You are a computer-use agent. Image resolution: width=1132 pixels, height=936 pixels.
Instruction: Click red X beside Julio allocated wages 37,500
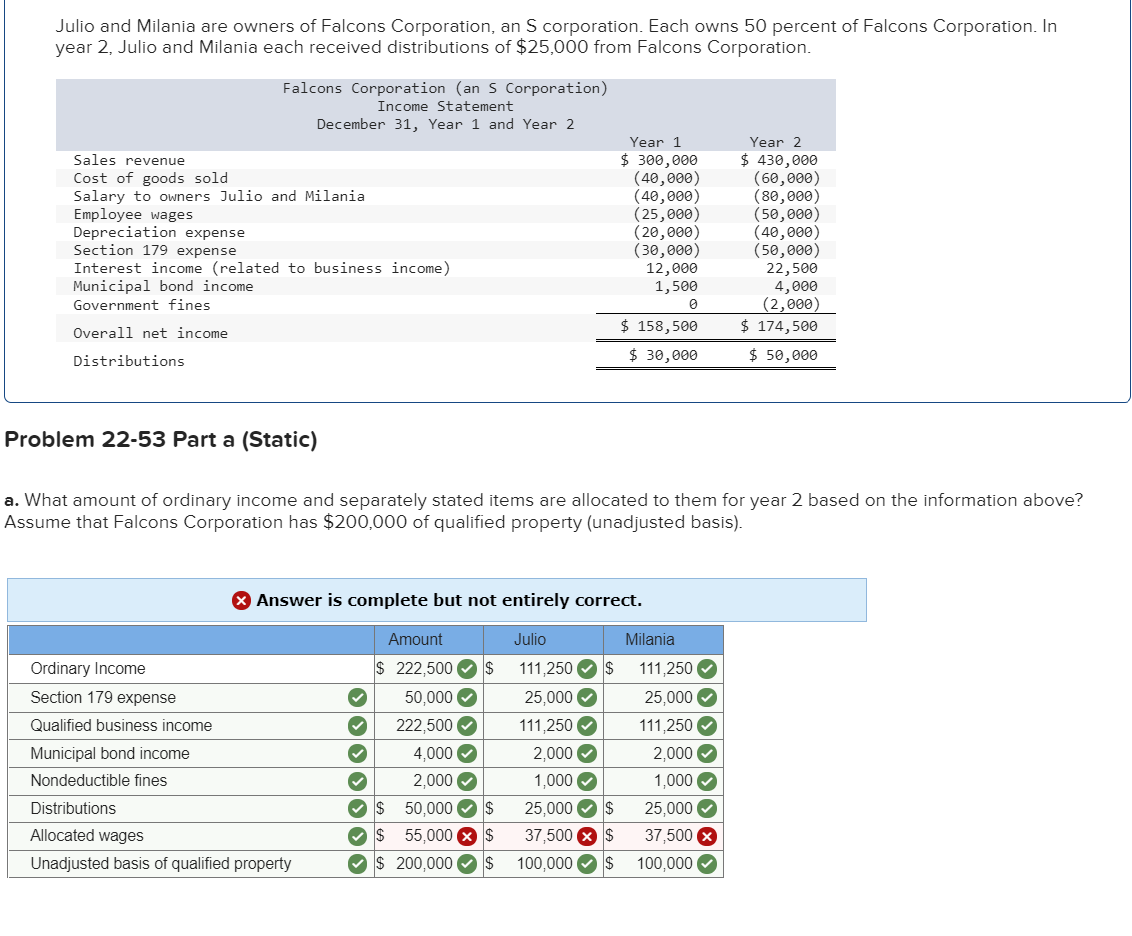tap(588, 836)
